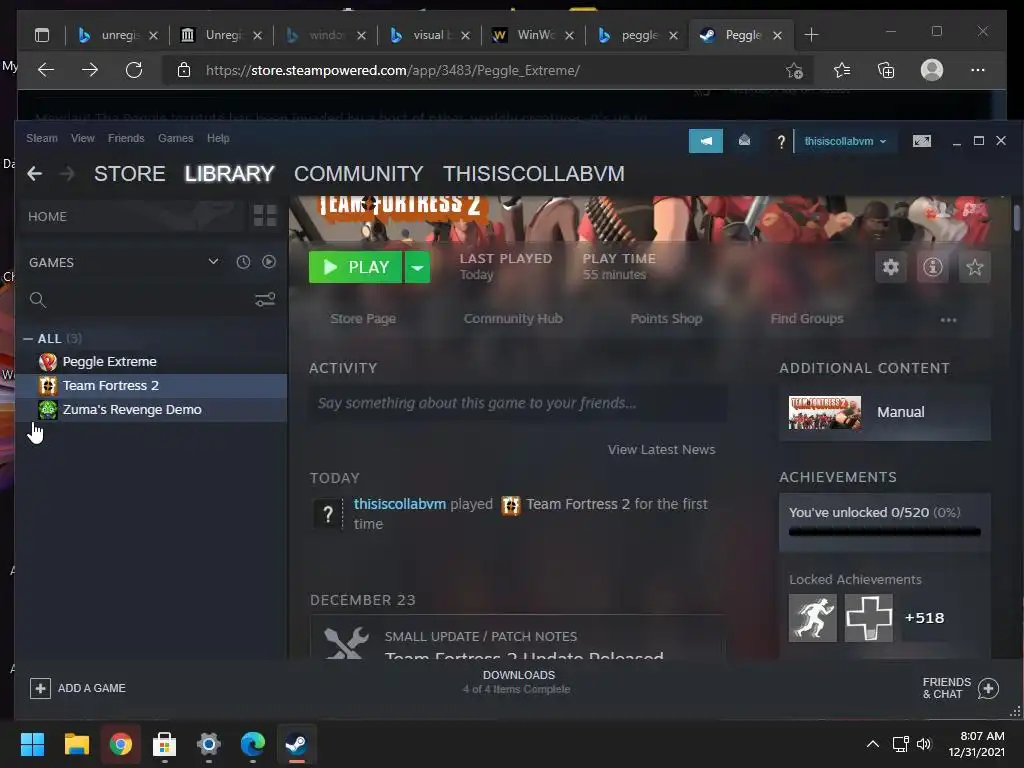Click the Steam help question mark icon
The width and height of the screenshot is (1024, 768).
pyautogui.click(x=780, y=142)
